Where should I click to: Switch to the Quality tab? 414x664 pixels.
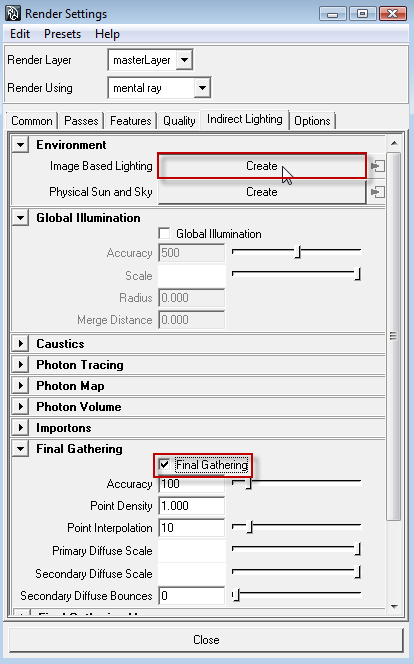click(179, 121)
